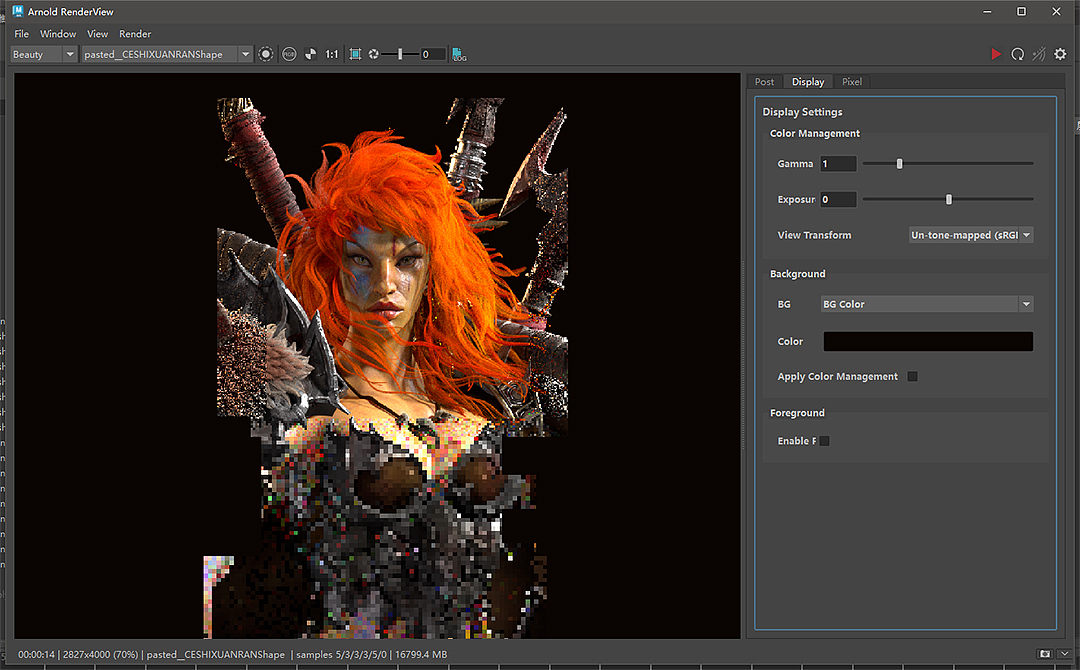The image size is (1080, 670).
Task: Enable Apply Color Management checkbox
Action: [912, 377]
